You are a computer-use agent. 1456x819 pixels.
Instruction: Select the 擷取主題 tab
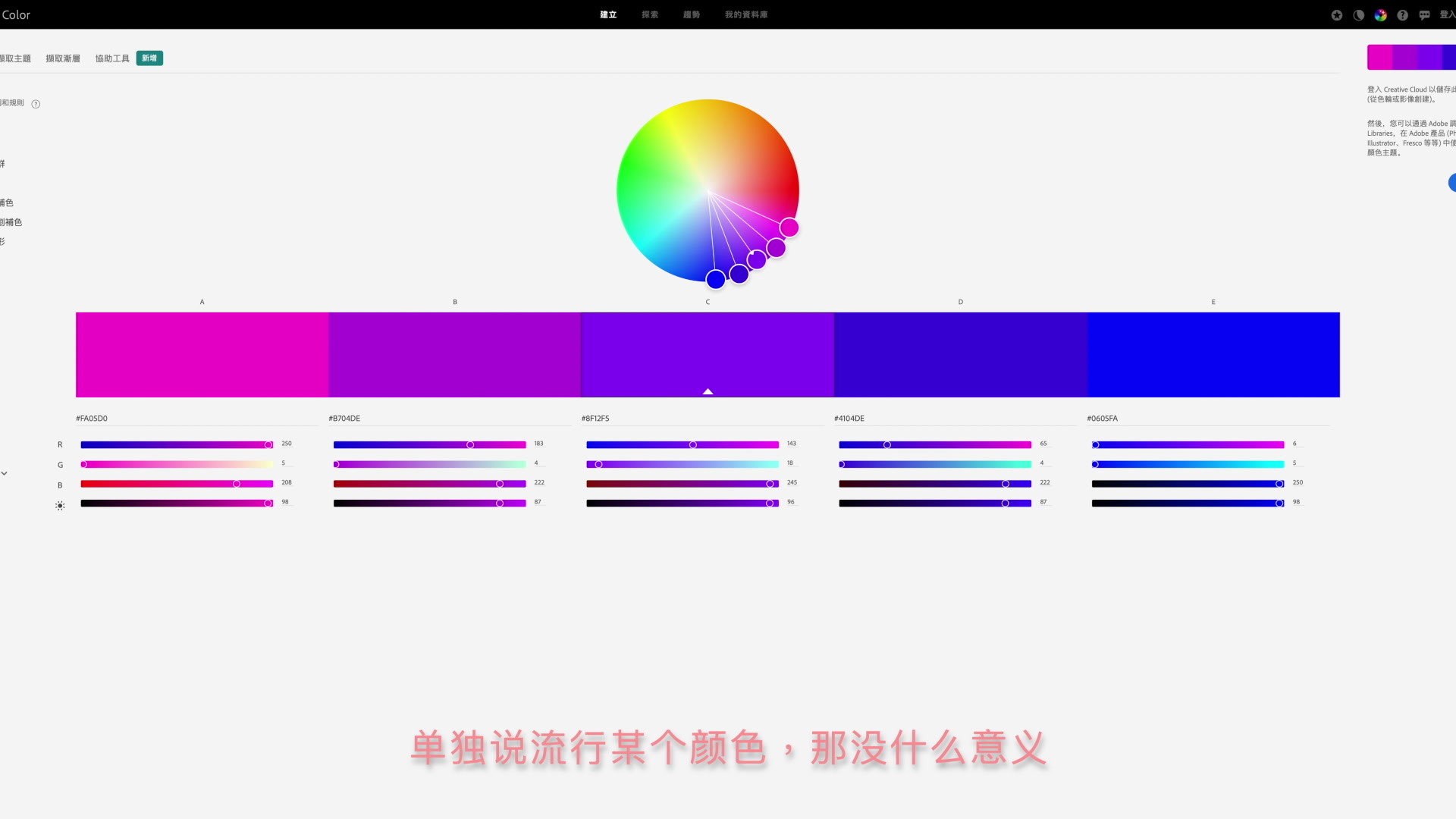15,58
